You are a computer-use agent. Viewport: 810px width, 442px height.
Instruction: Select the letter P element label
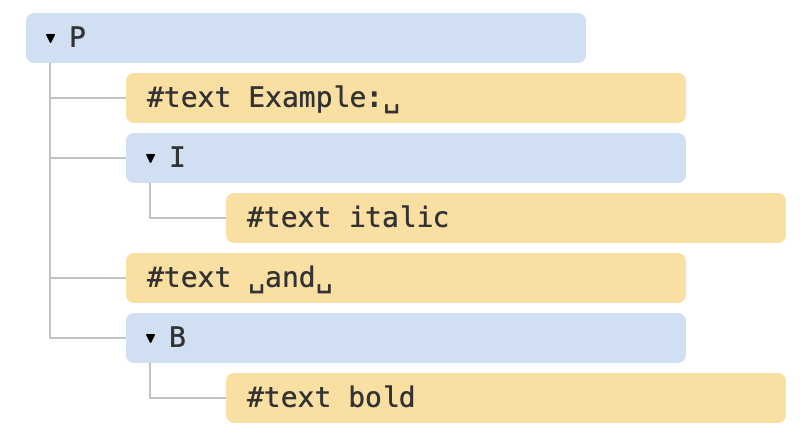(x=77, y=38)
